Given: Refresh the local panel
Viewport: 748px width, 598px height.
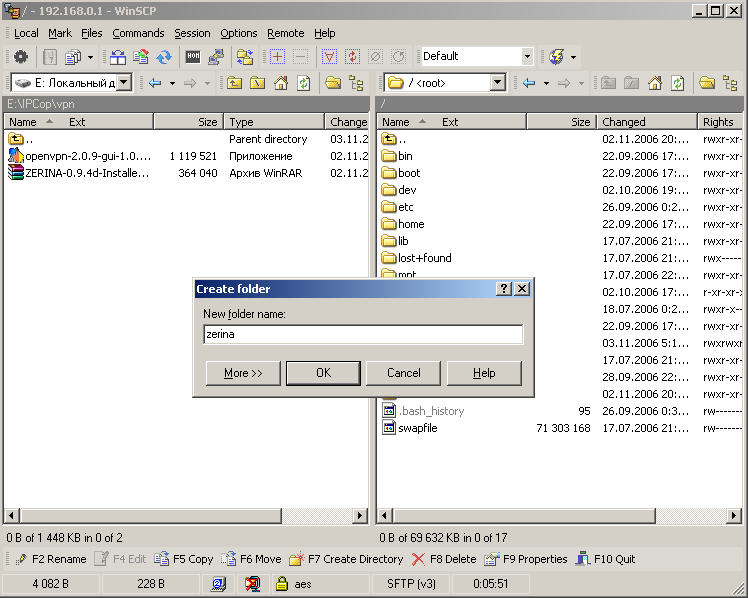Looking at the screenshot, I should 304,83.
